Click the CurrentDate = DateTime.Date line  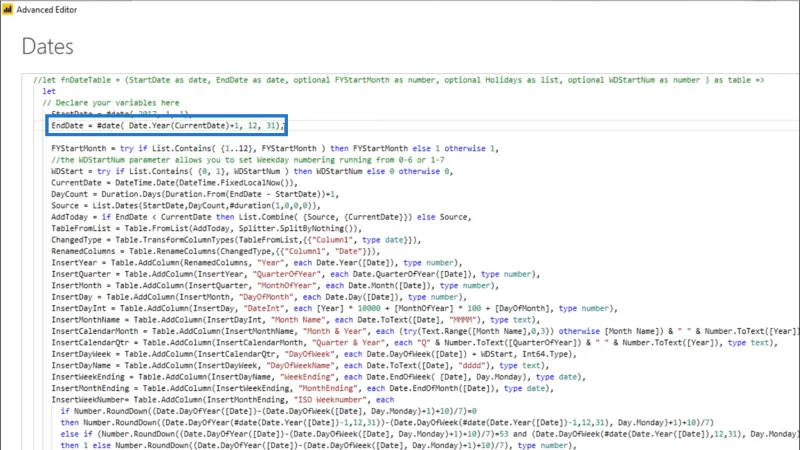pos(174,183)
